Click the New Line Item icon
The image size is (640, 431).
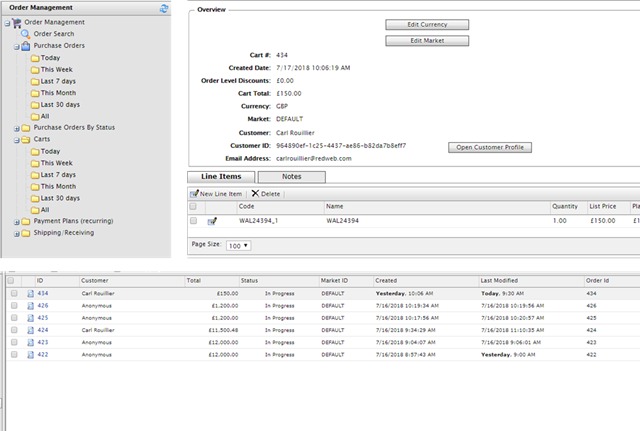[x=195, y=193]
